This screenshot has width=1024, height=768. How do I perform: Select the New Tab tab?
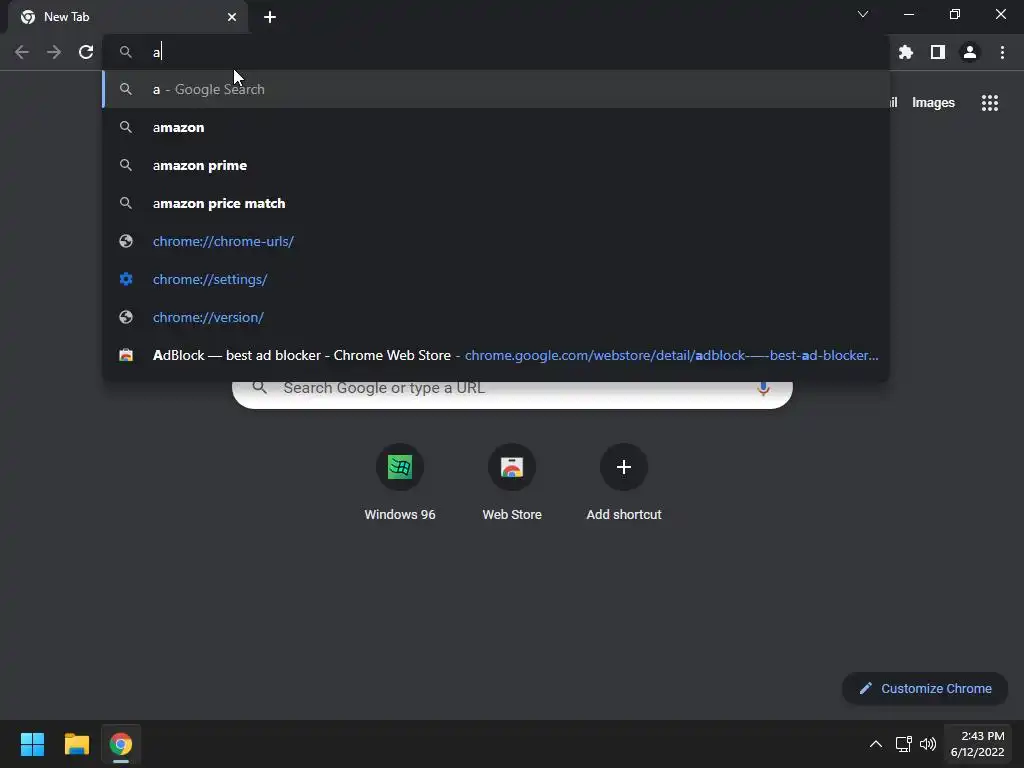click(x=127, y=17)
